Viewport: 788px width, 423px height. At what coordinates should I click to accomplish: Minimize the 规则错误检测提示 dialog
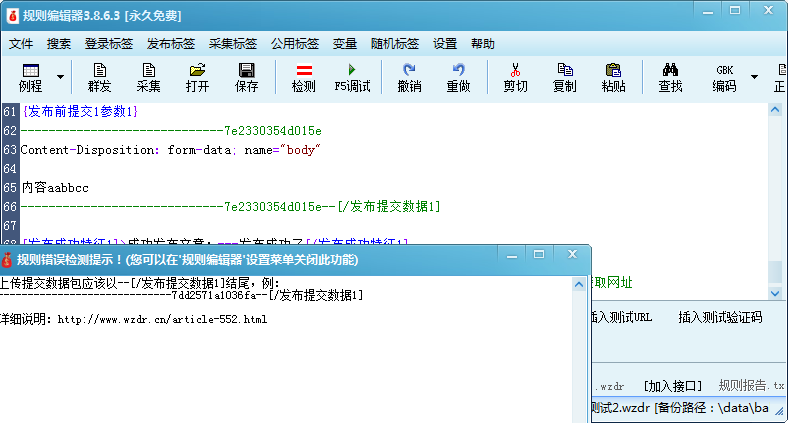(x=512, y=255)
